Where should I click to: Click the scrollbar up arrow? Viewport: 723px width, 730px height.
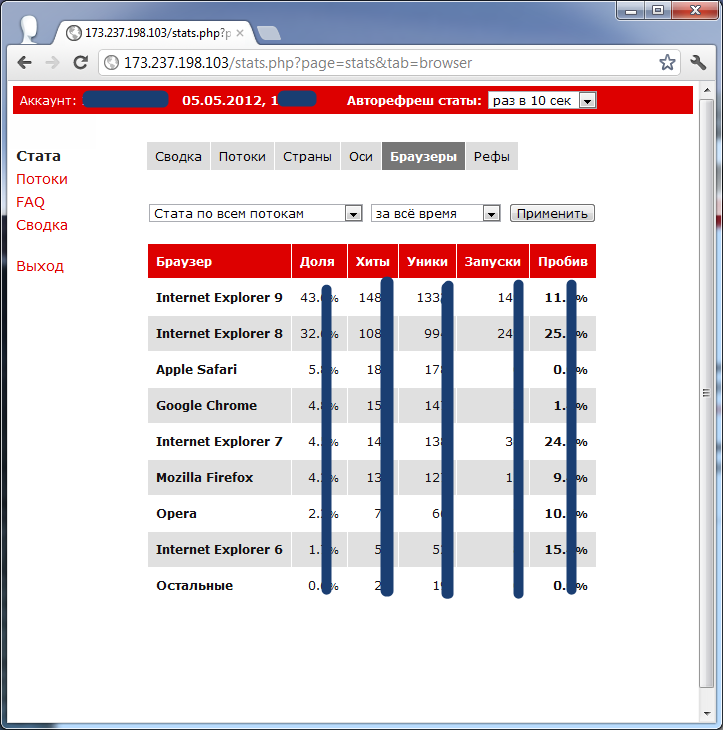(x=707, y=90)
